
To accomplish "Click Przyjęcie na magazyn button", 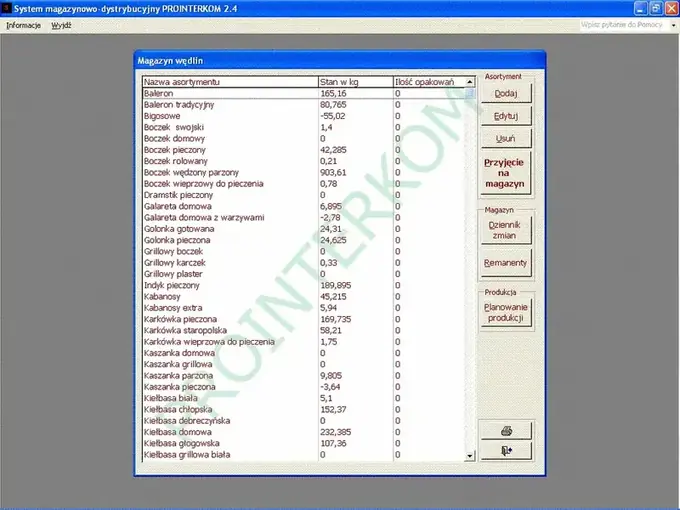I will [506, 173].
